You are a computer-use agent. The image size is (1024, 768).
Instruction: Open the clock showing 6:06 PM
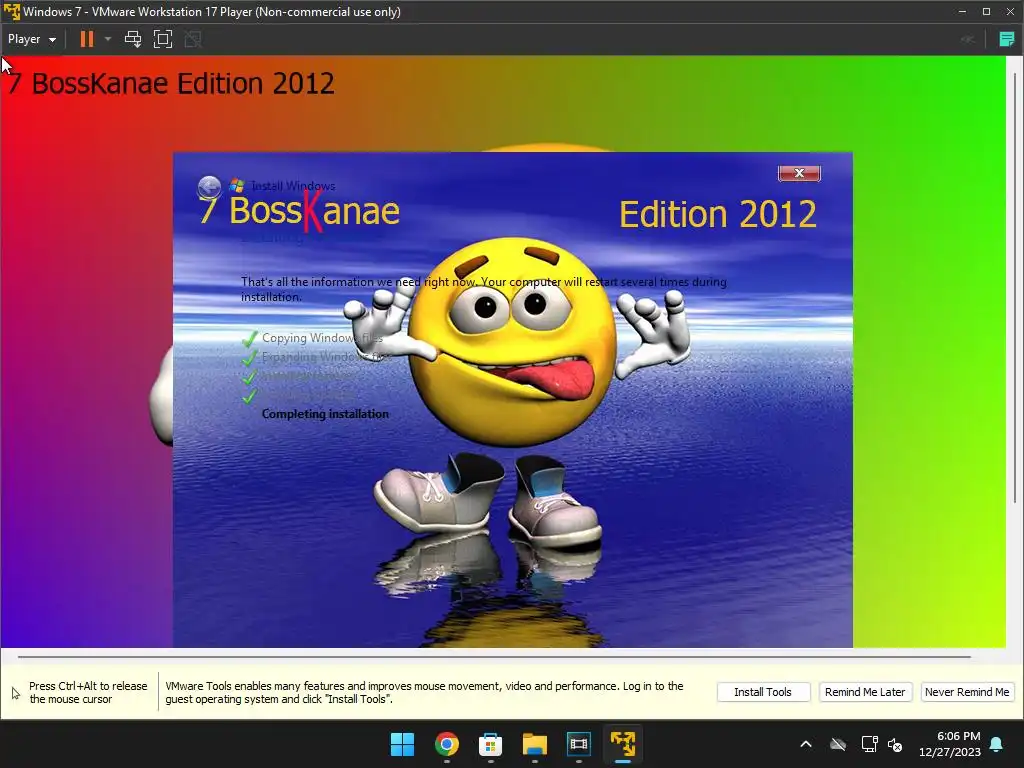[x=950, y=744]
